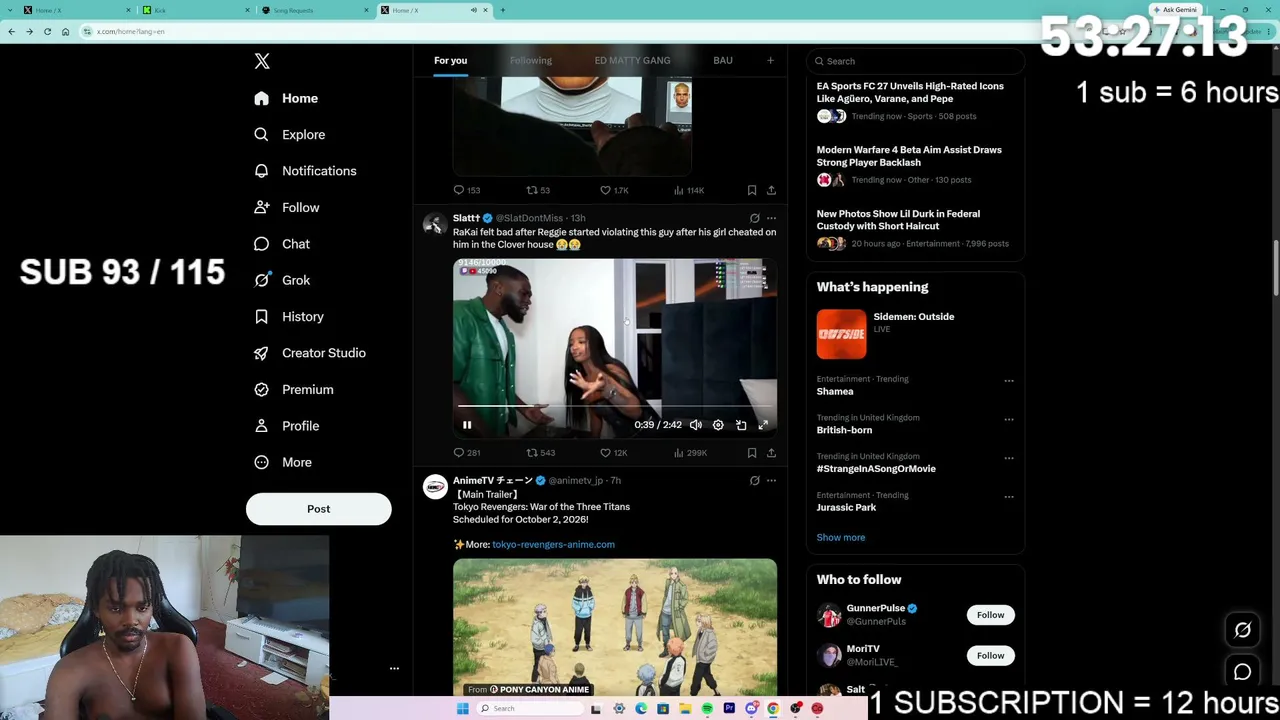Add a new timeline tab with plus
1280x720 pixels.
click(770, 61)
